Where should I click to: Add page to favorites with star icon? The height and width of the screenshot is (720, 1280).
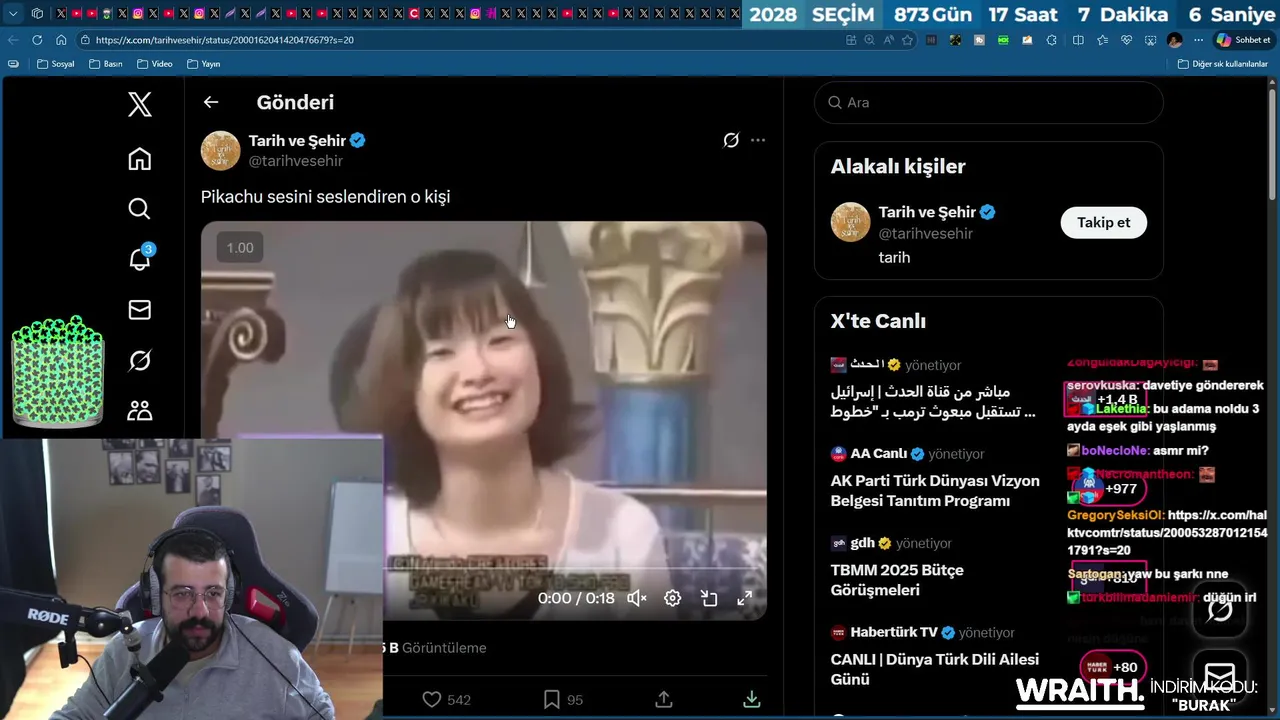point(907,40)
